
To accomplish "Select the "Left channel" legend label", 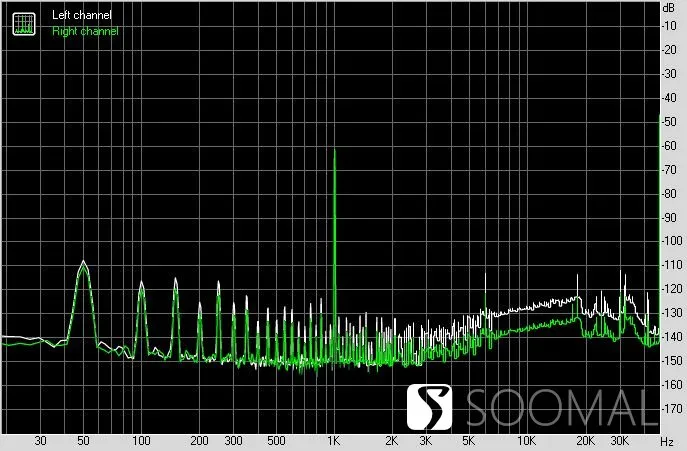I will coord(82,15).
